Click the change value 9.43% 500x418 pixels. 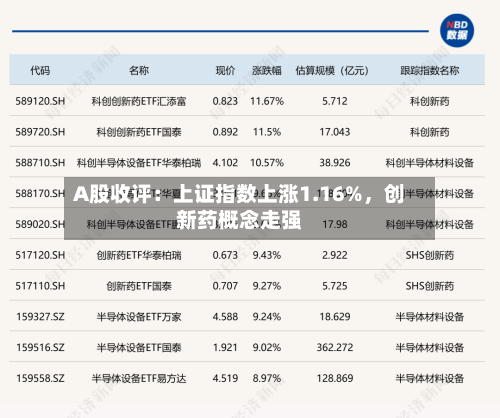267,255
